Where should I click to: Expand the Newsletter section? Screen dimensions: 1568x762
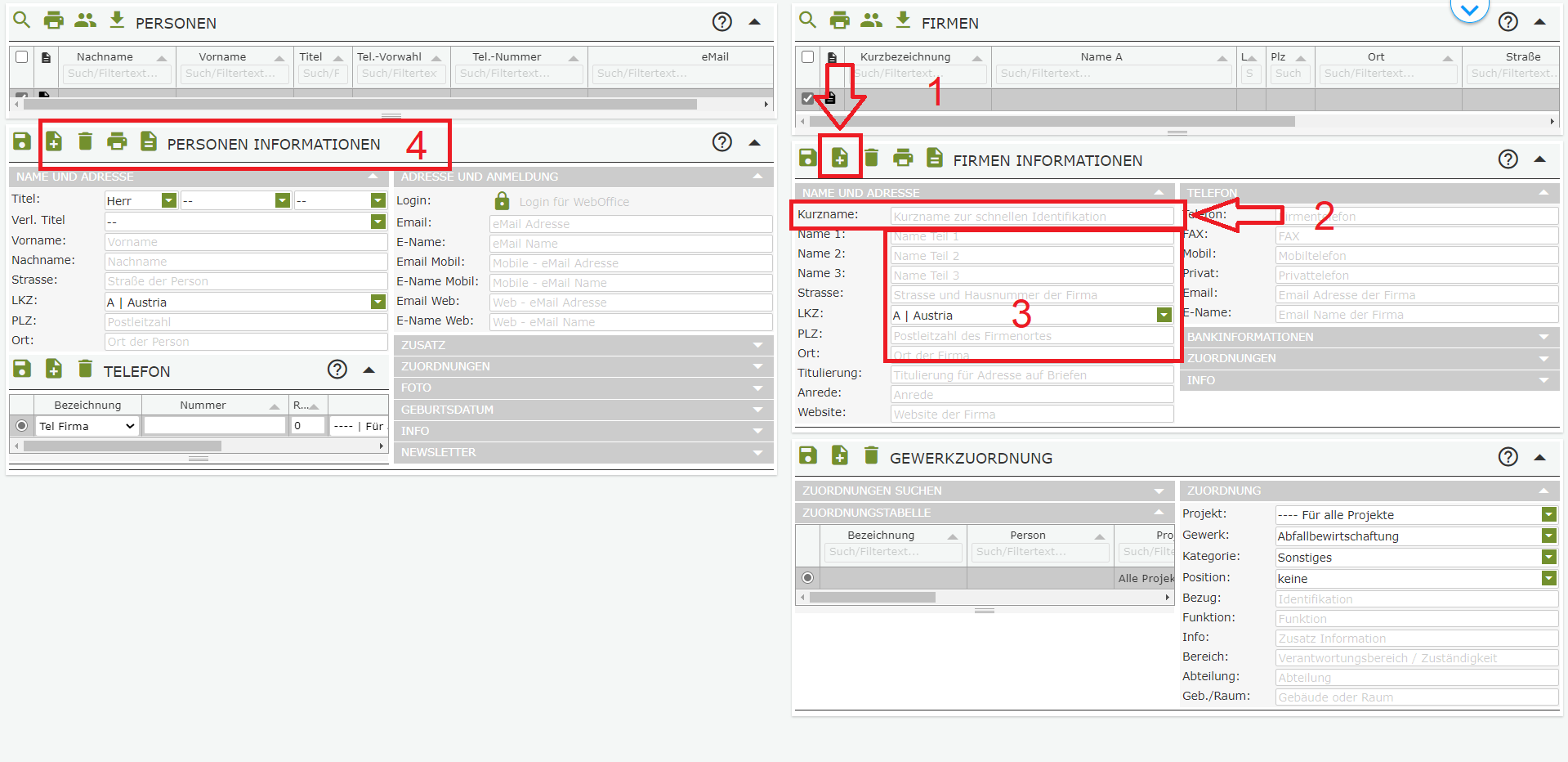pyautogui.click(x=583, y=452)
